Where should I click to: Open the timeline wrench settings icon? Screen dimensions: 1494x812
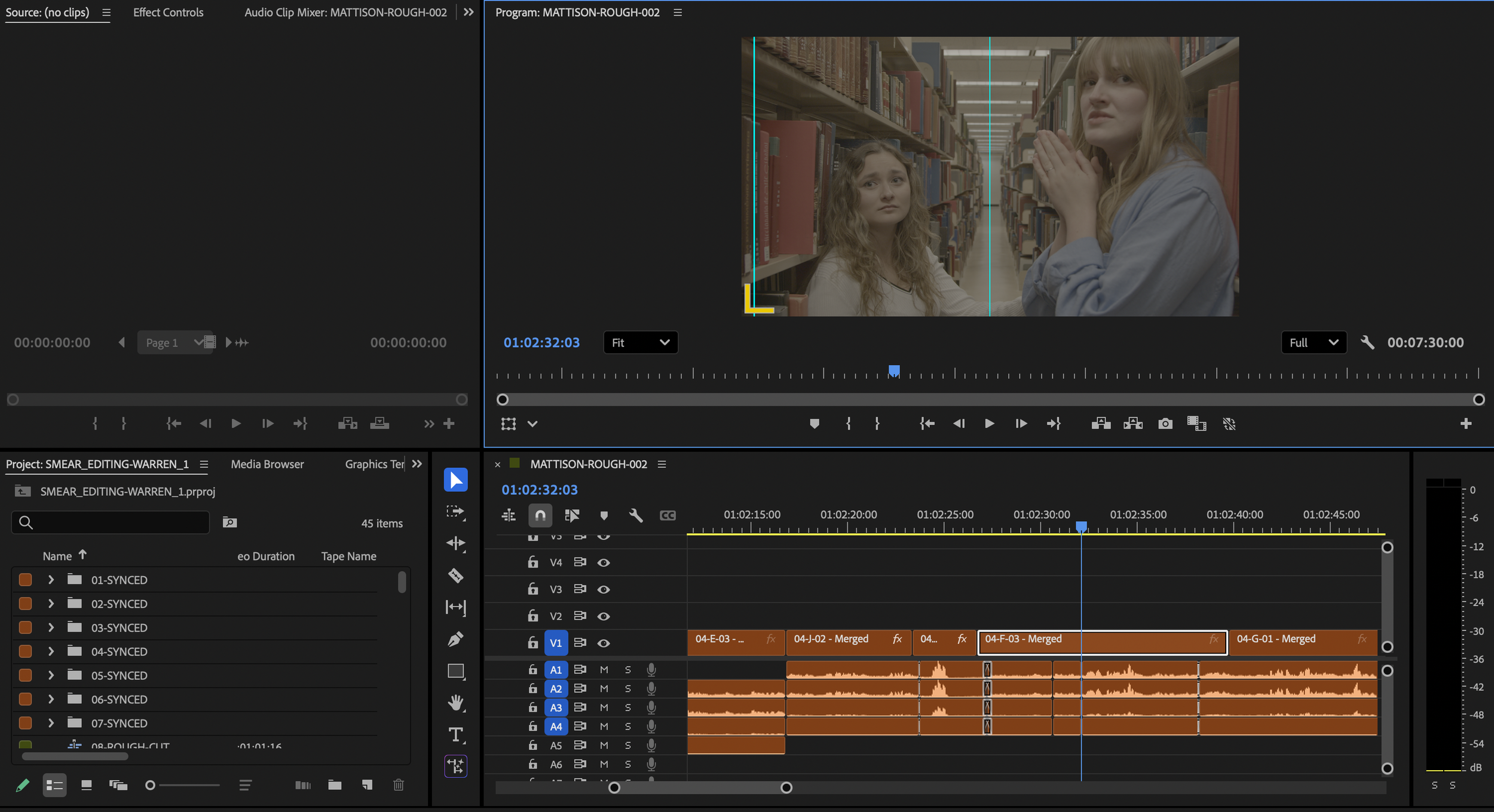(x=635, y=515)
